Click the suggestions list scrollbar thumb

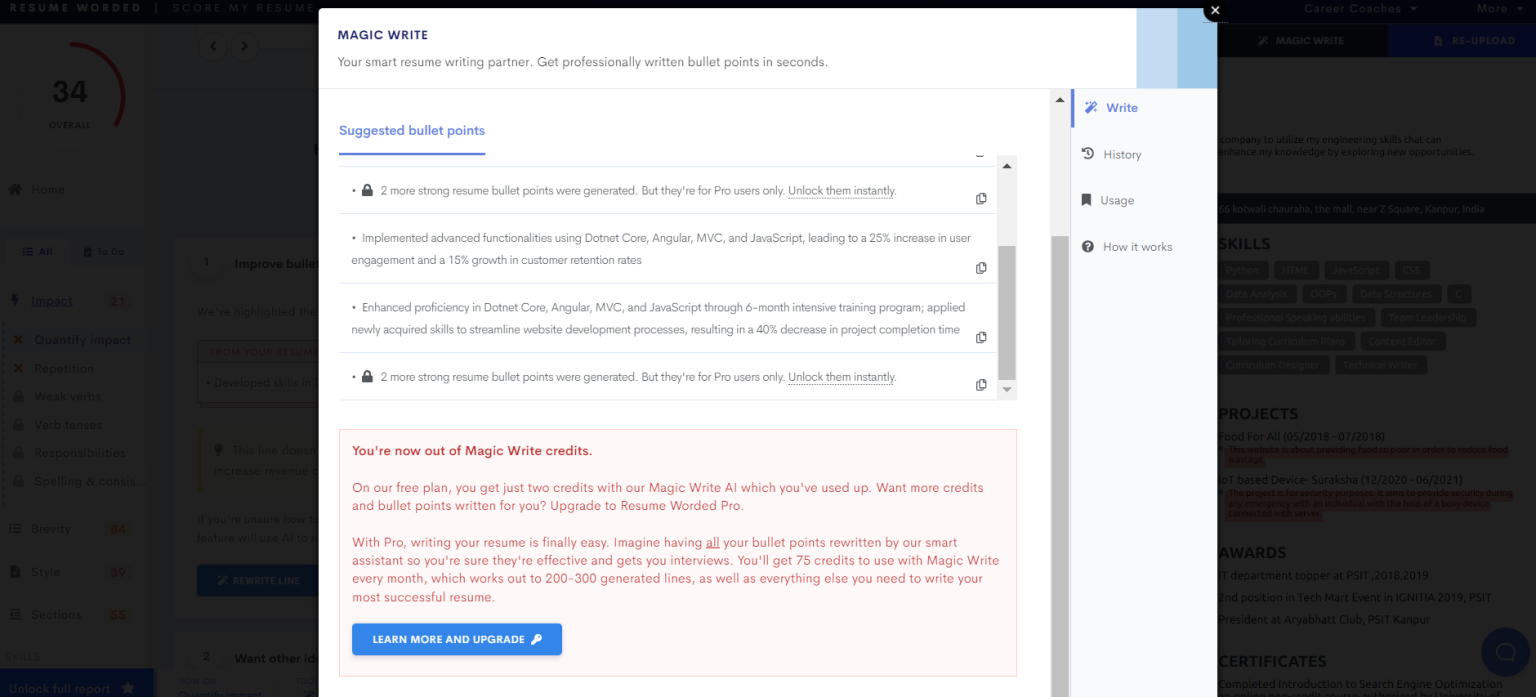pos(1008,311)
